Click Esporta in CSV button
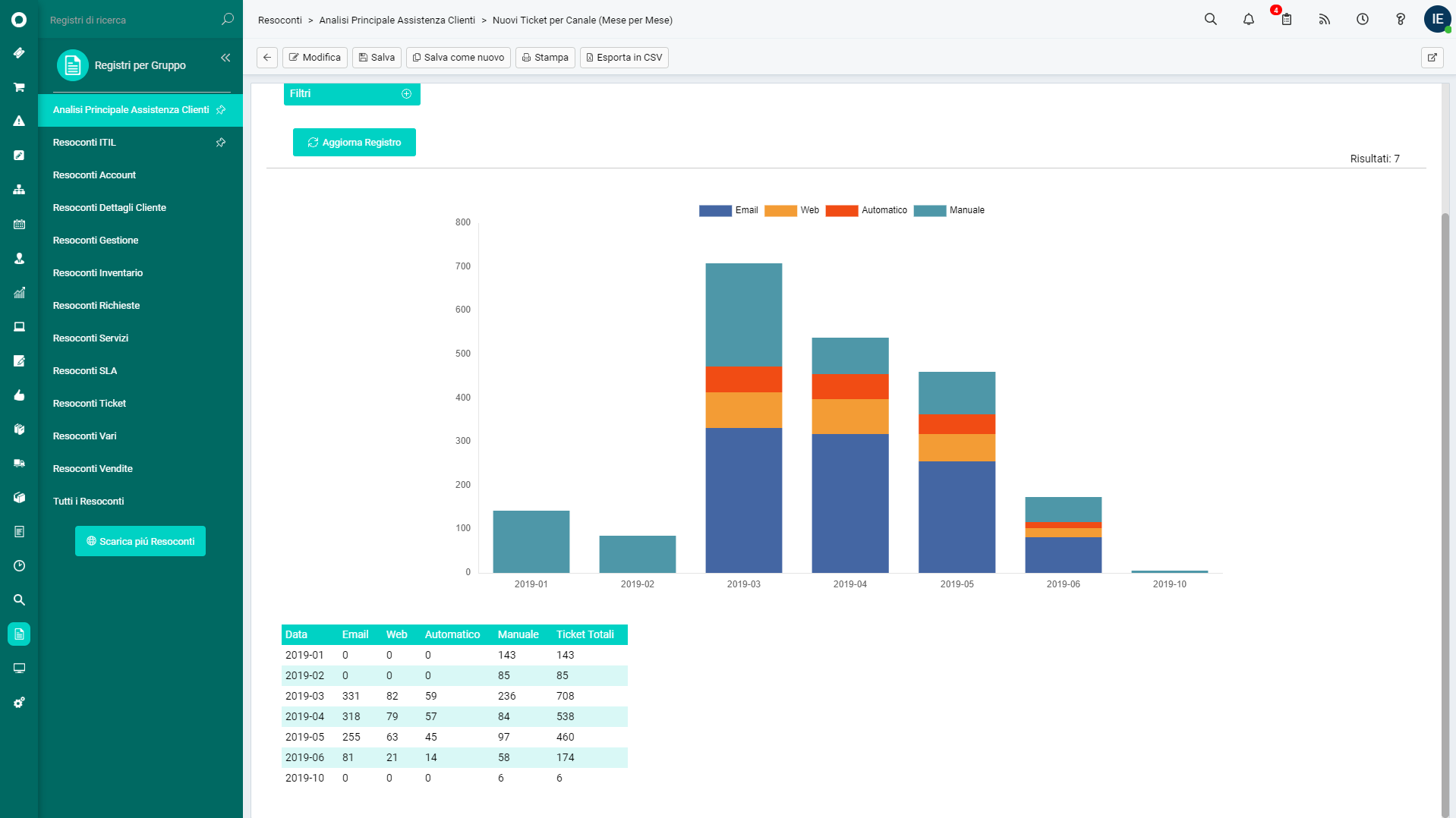This screenshot has height=818, width=1456. point(624,58)
